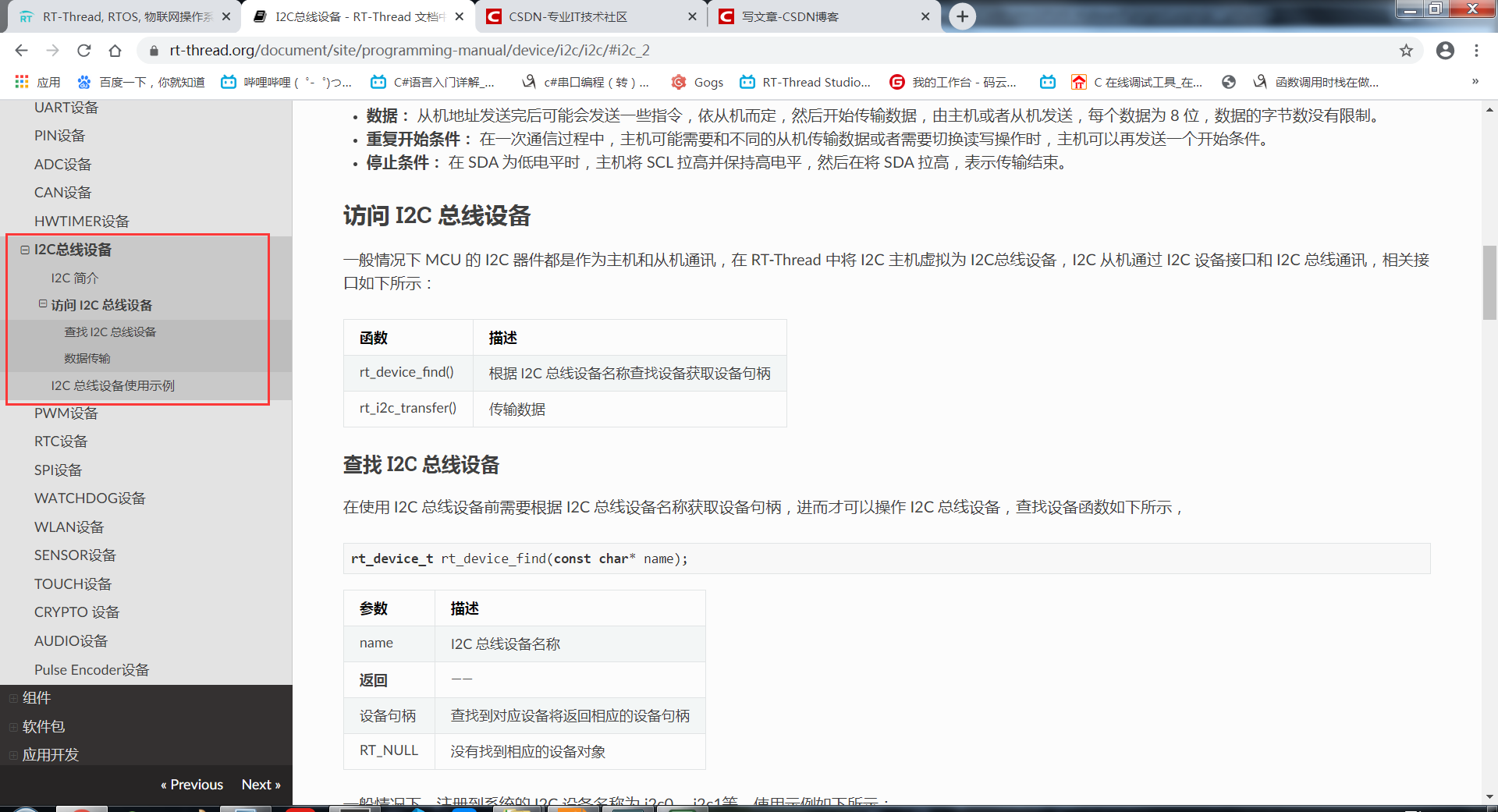Click the browser home icon
The height and width of the screenshot is (812, 1498).
tap(115, 50)
